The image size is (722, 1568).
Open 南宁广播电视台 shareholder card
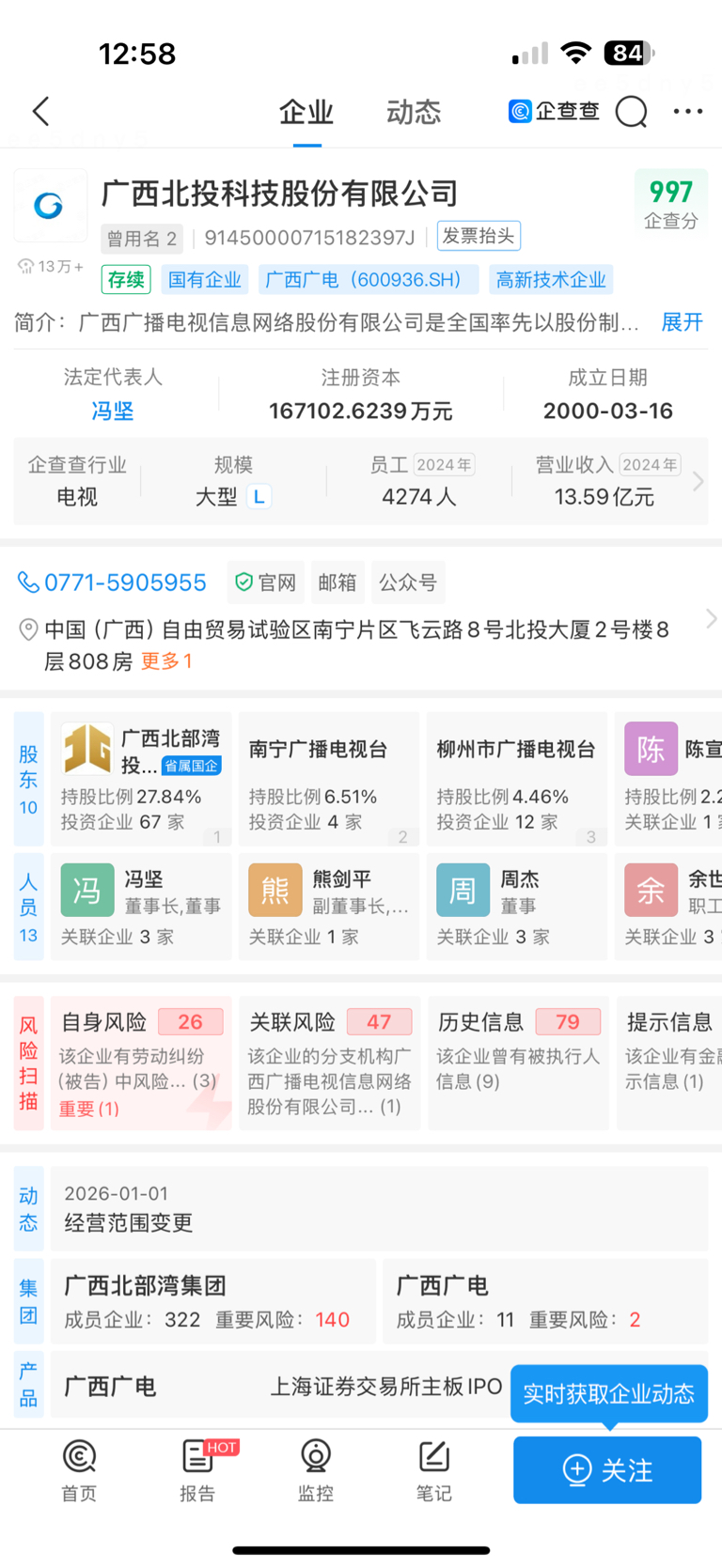click(x=329, y=779)
